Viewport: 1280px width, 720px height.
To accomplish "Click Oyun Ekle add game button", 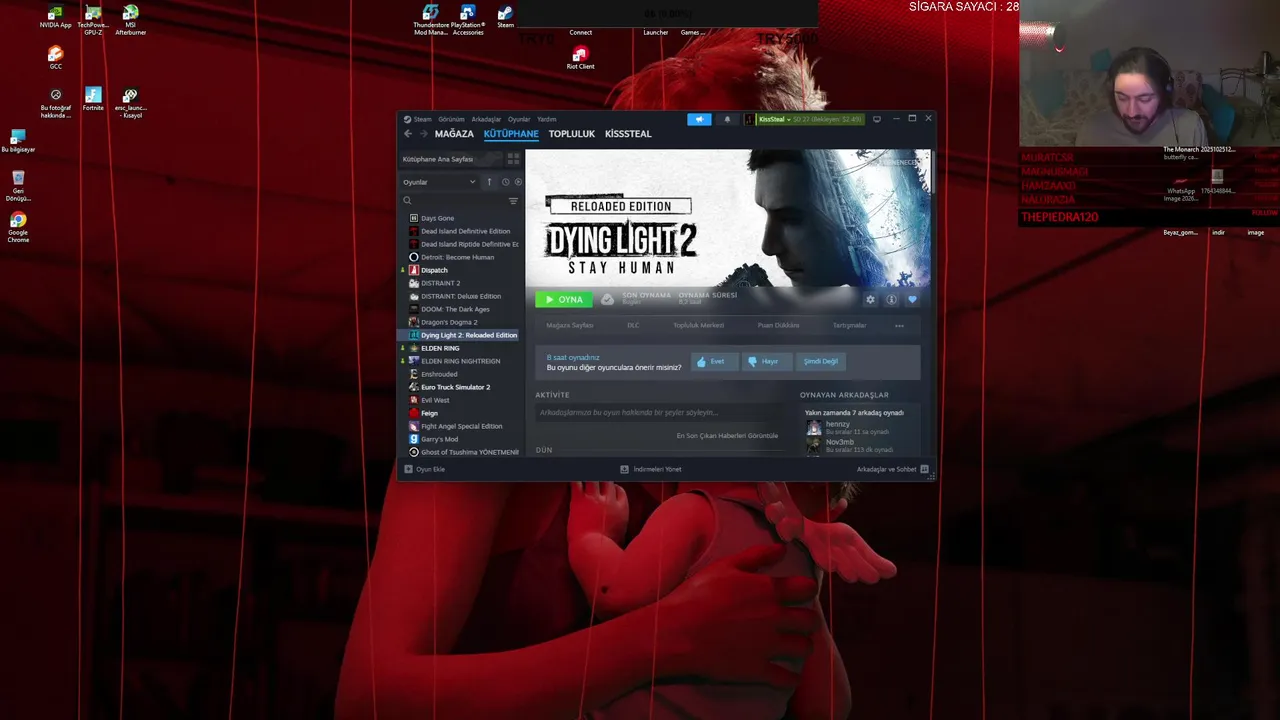I will click(425, 469).
